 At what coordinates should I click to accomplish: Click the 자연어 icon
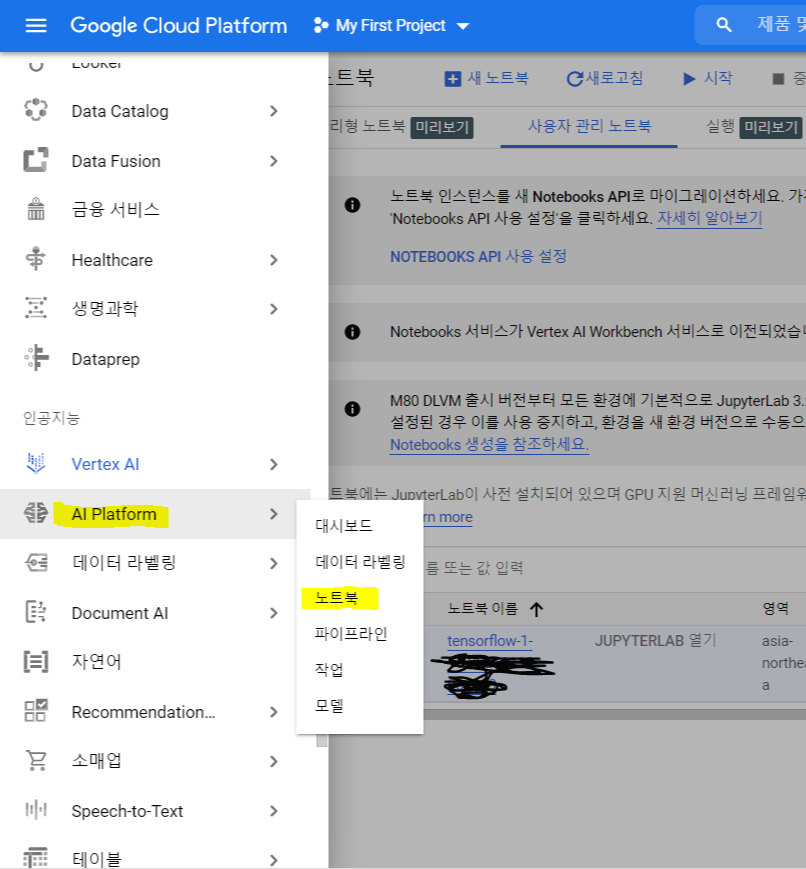[36, 661]
